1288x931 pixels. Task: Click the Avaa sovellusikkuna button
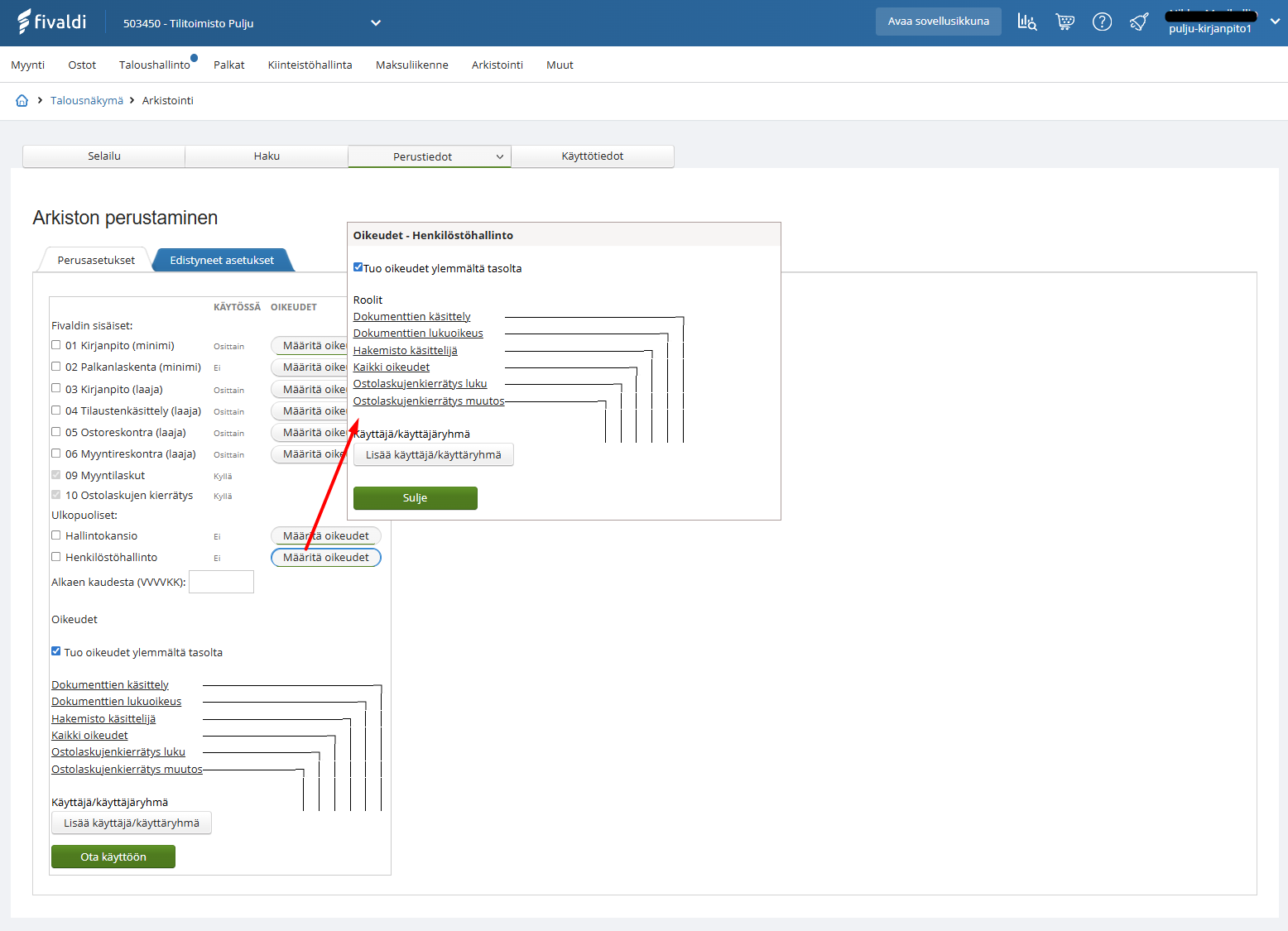coord(939,22)
